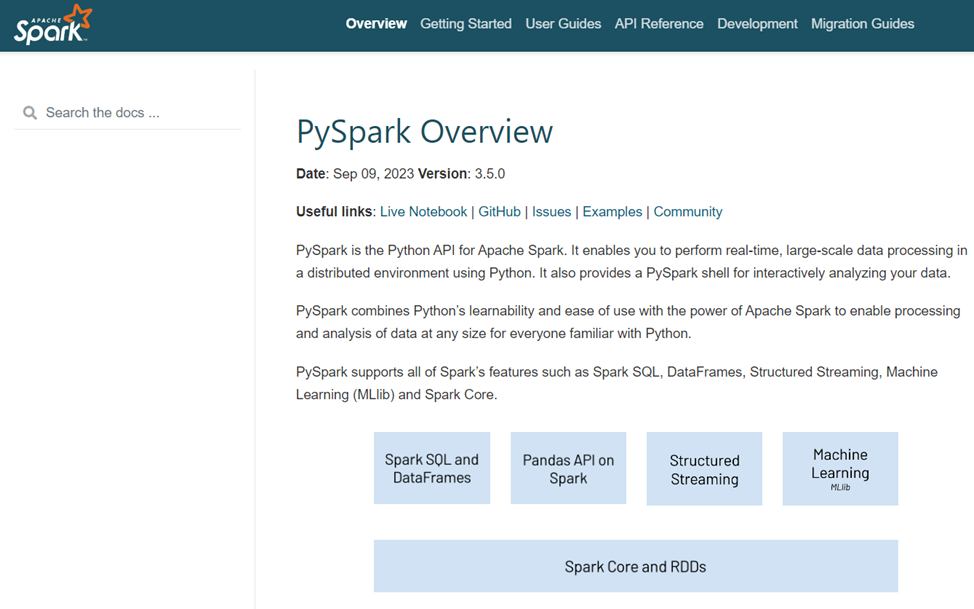Click the Spark Core and RDDs box

pyautogui.click(x=635, y=566)
